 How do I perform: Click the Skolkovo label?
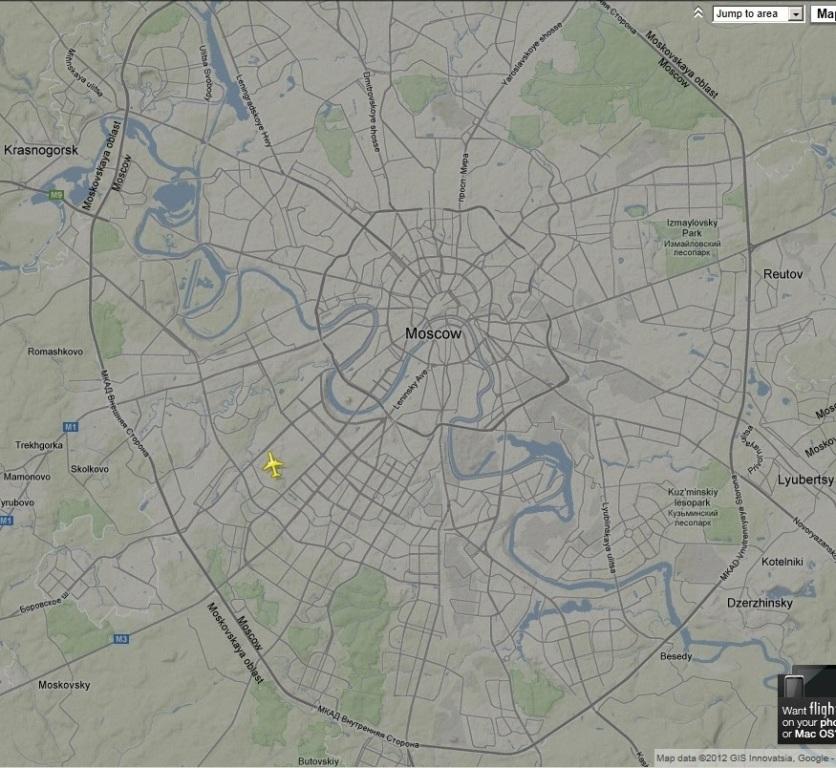tap(90, 469)
